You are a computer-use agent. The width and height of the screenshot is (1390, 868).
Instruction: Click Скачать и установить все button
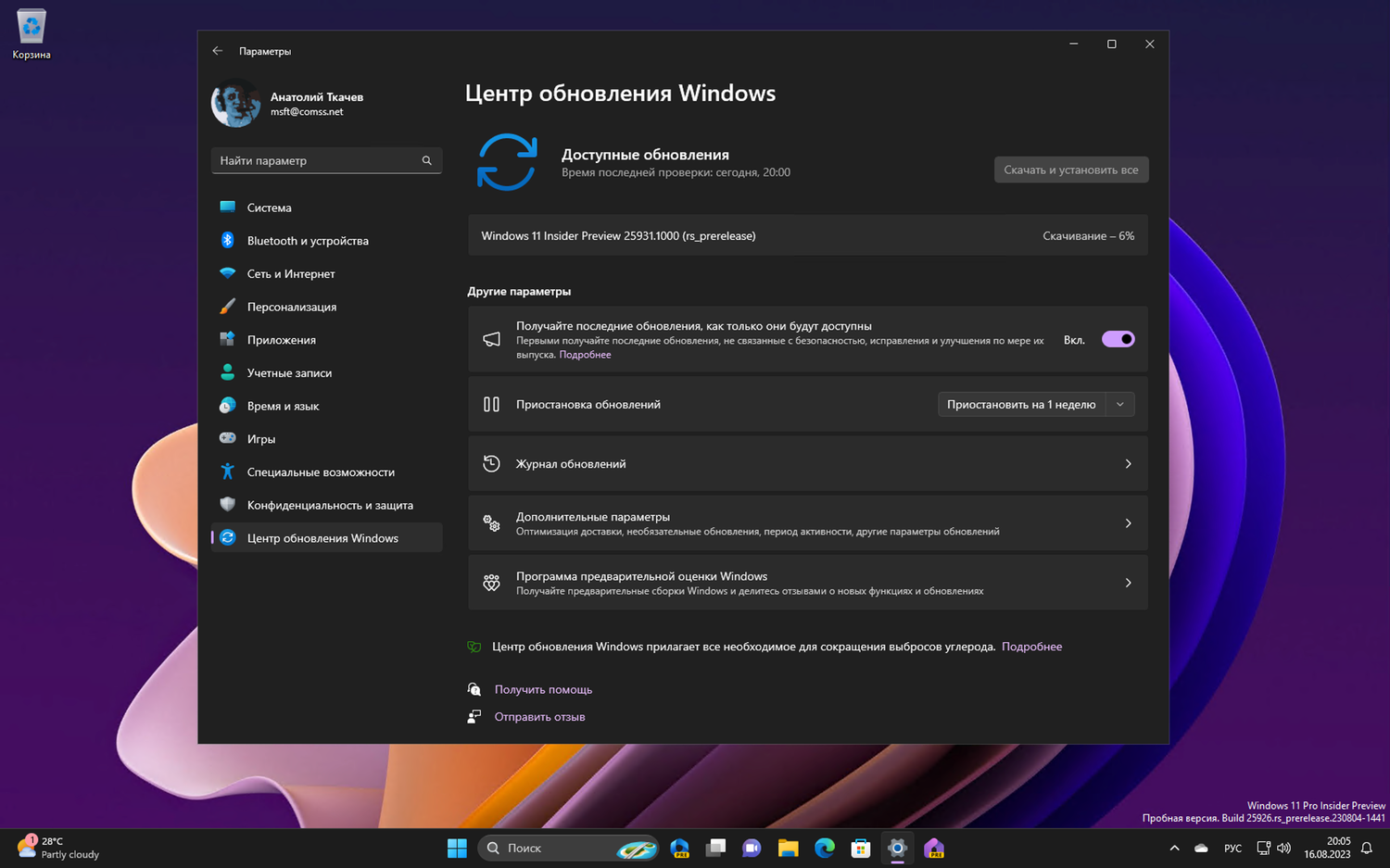coord(1071,170)
